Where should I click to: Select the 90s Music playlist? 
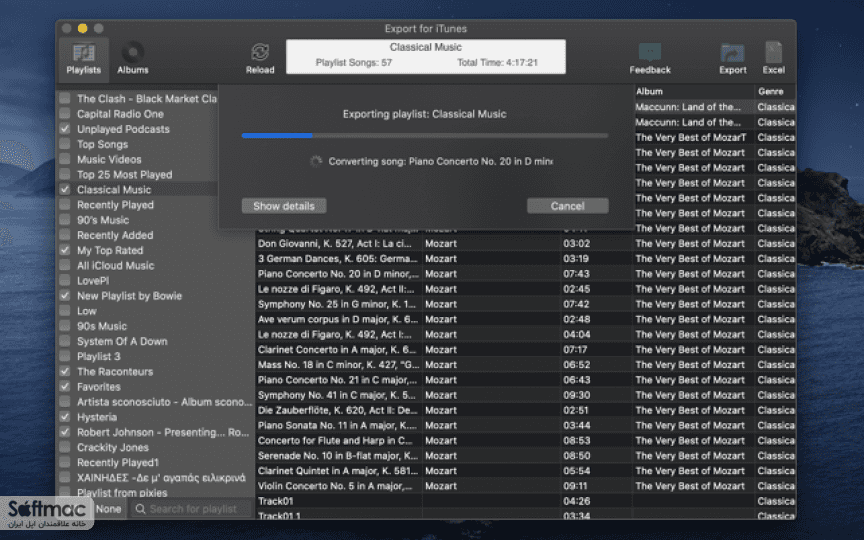coord(102,326)
